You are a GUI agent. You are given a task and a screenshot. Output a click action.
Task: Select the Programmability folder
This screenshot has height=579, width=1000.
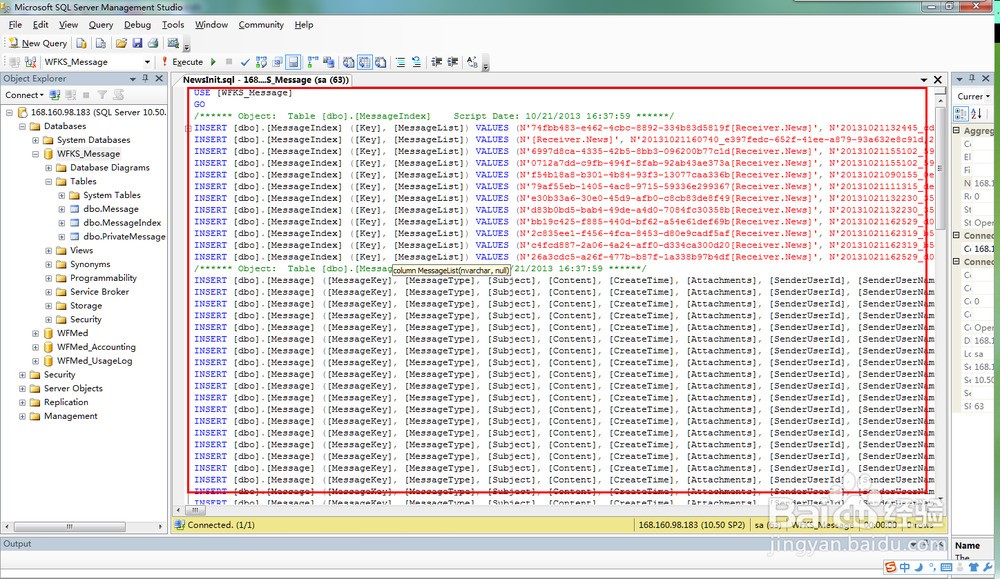pos(103,278)
